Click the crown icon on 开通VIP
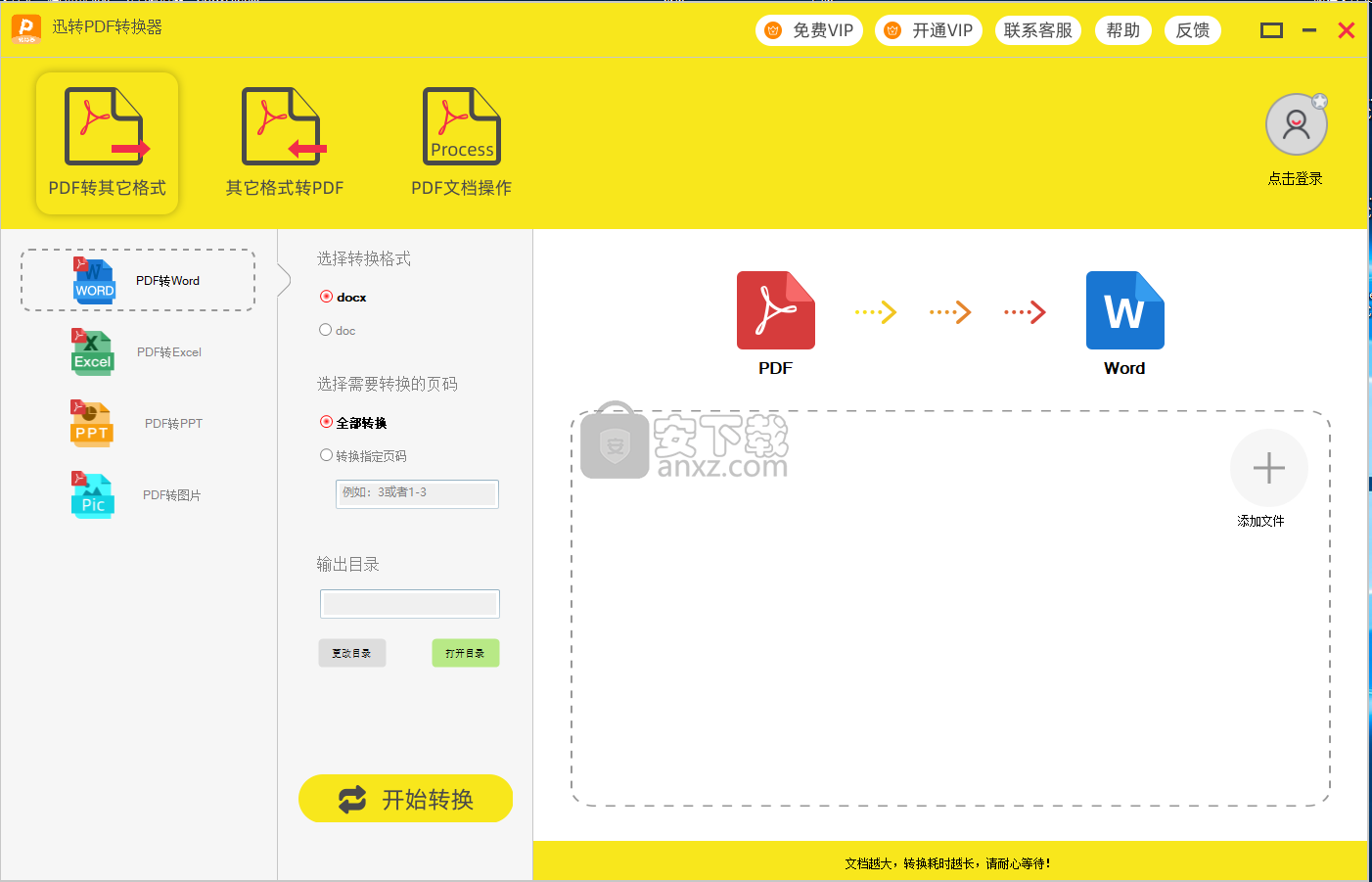 892,30
